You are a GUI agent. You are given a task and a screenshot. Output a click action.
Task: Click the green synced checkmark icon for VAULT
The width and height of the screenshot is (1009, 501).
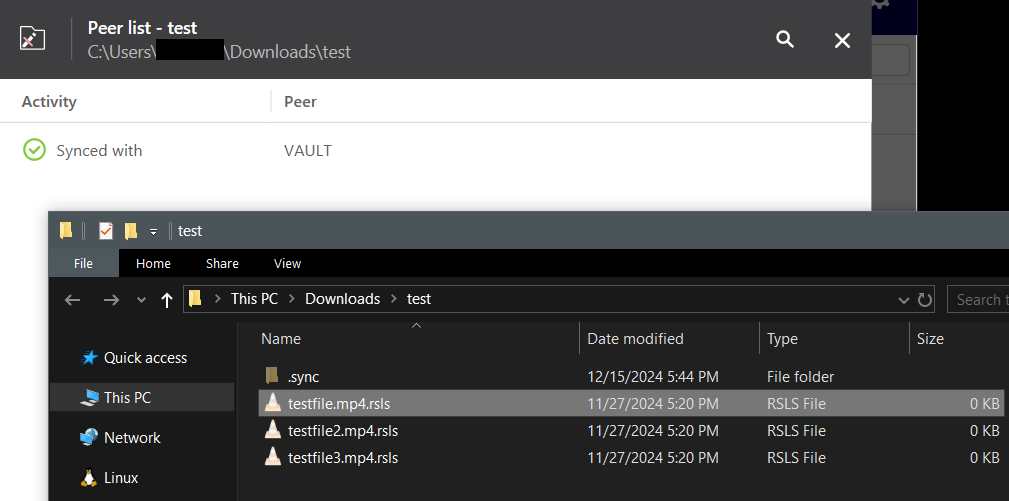(x=34, y=150)
